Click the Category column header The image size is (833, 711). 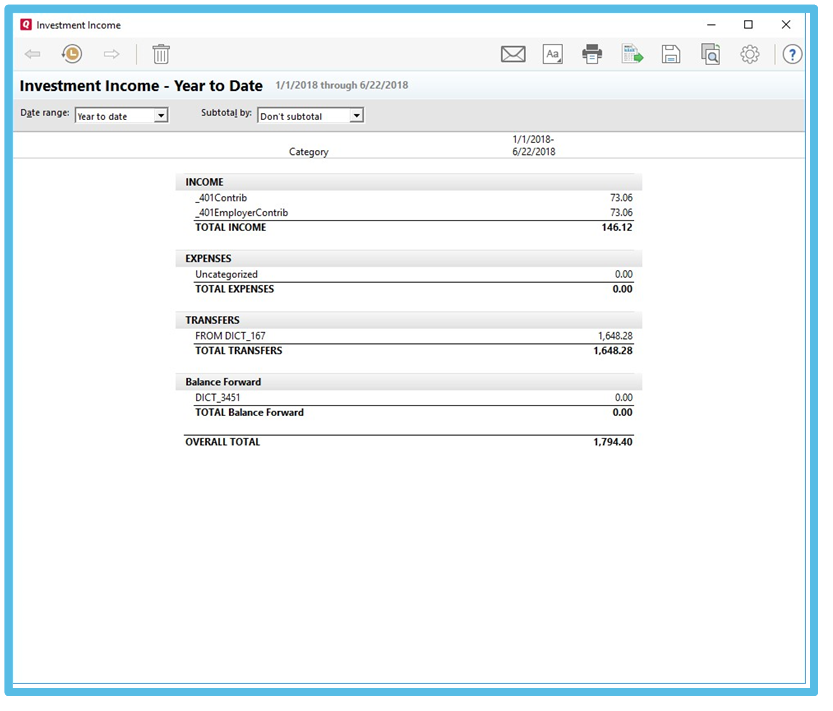pos(308,152)
